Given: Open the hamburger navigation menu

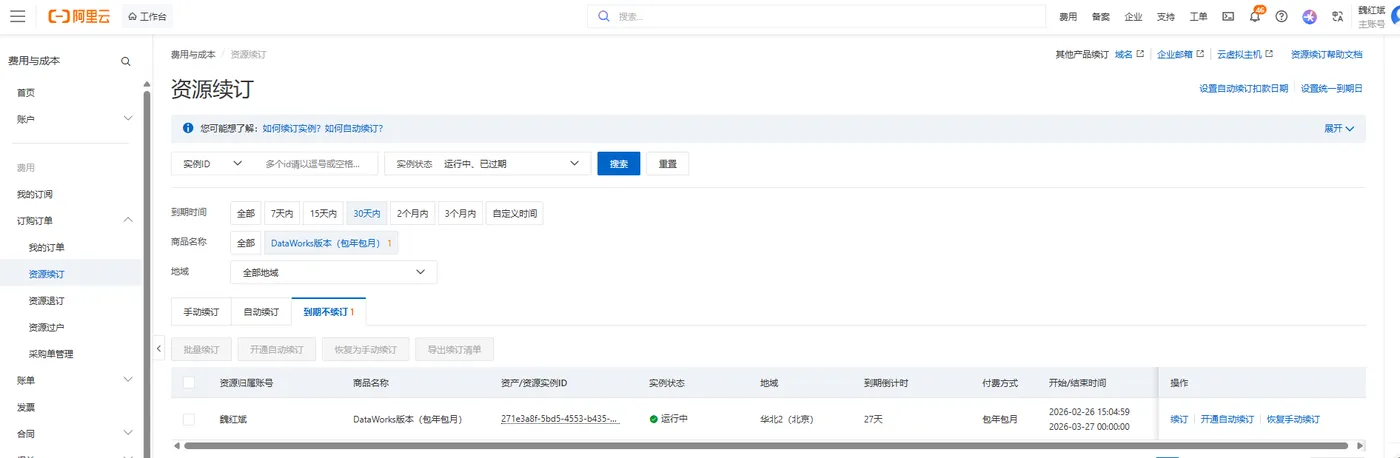Looking at the screenshot, I should click(17, 16).
